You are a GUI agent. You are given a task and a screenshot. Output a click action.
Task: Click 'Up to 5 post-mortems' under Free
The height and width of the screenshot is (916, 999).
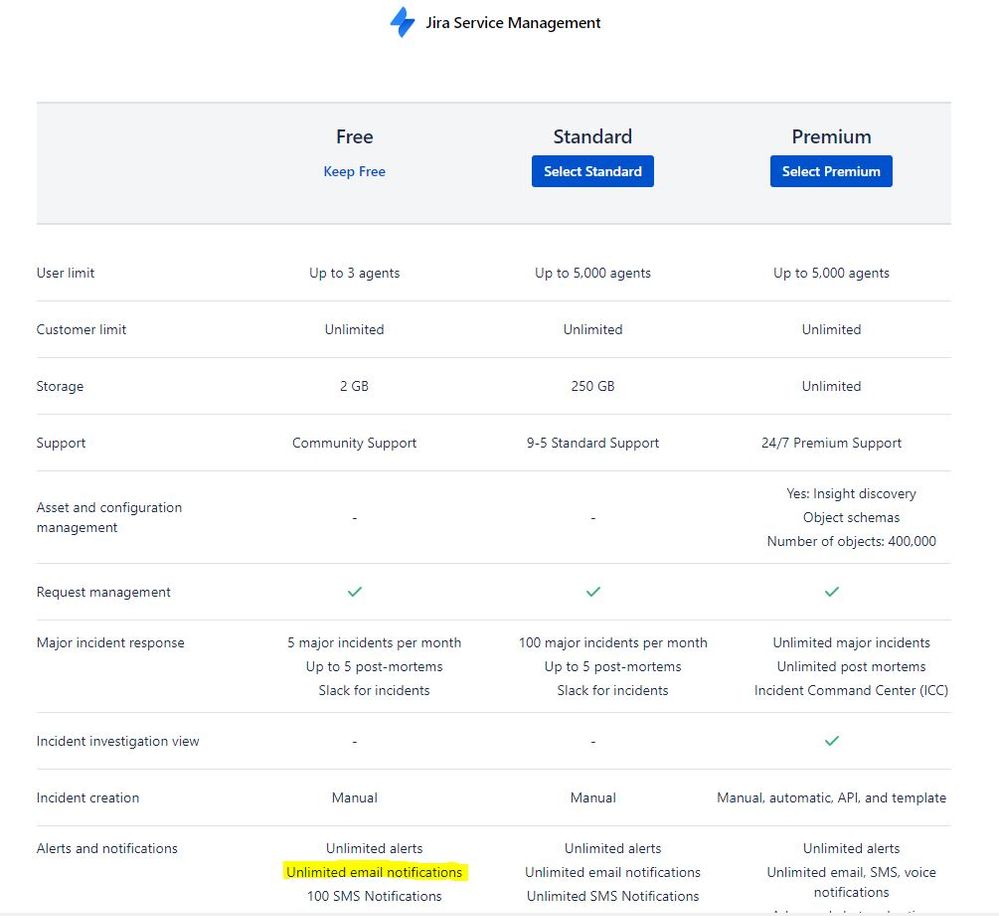pos(374,666)
